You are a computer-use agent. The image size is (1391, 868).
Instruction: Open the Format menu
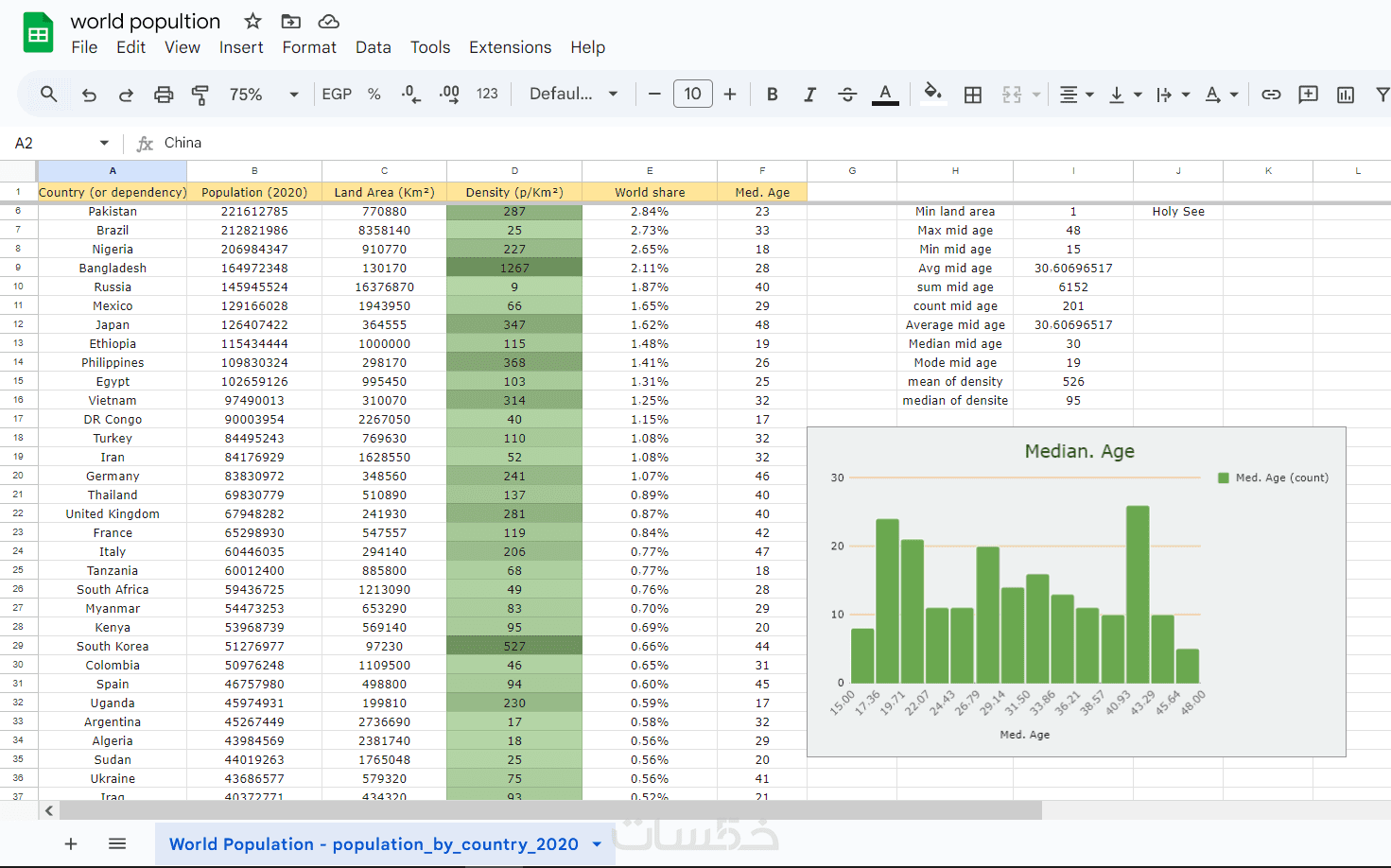click(x=309, y=47)
